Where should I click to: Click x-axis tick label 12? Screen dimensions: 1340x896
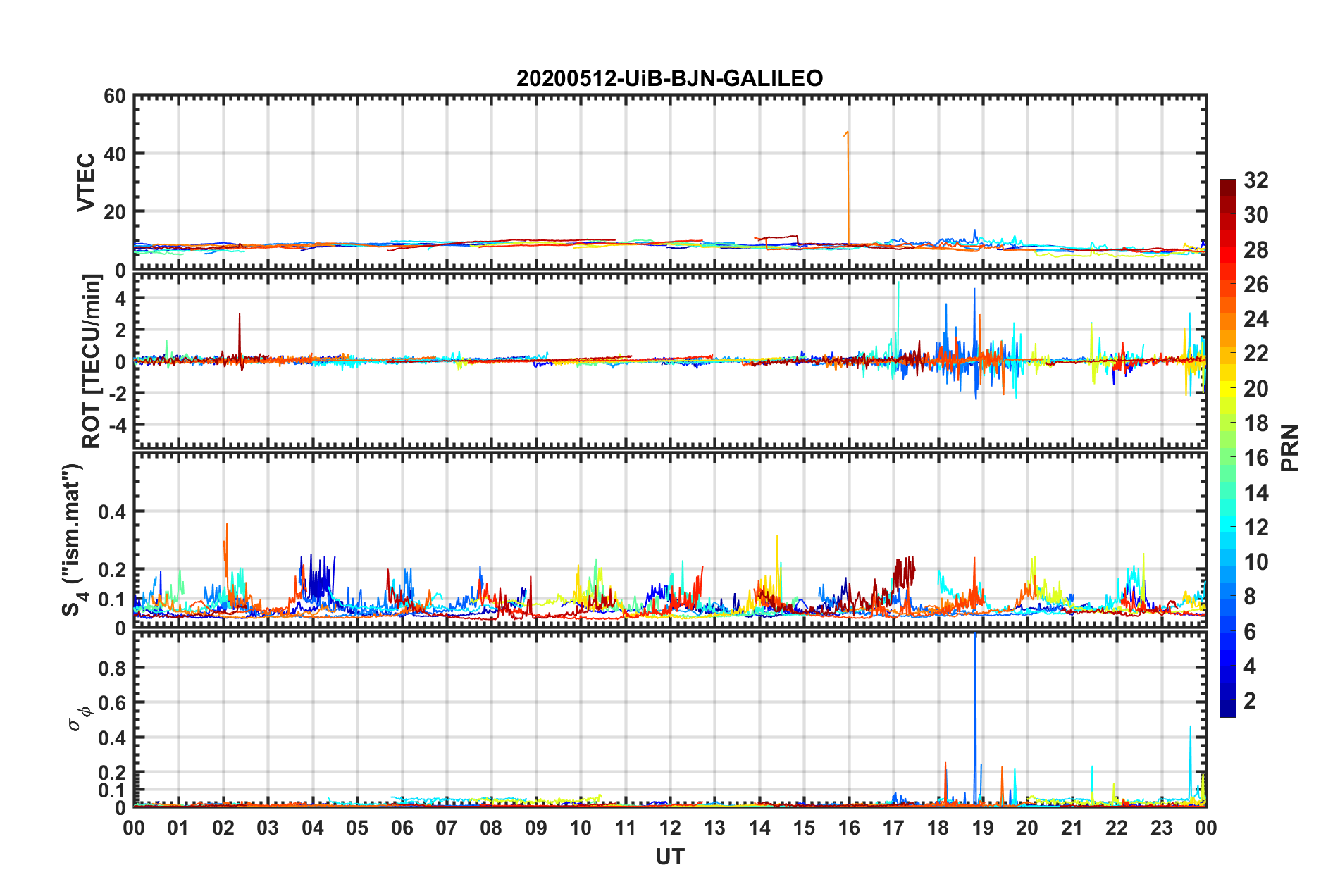point(670,828)
